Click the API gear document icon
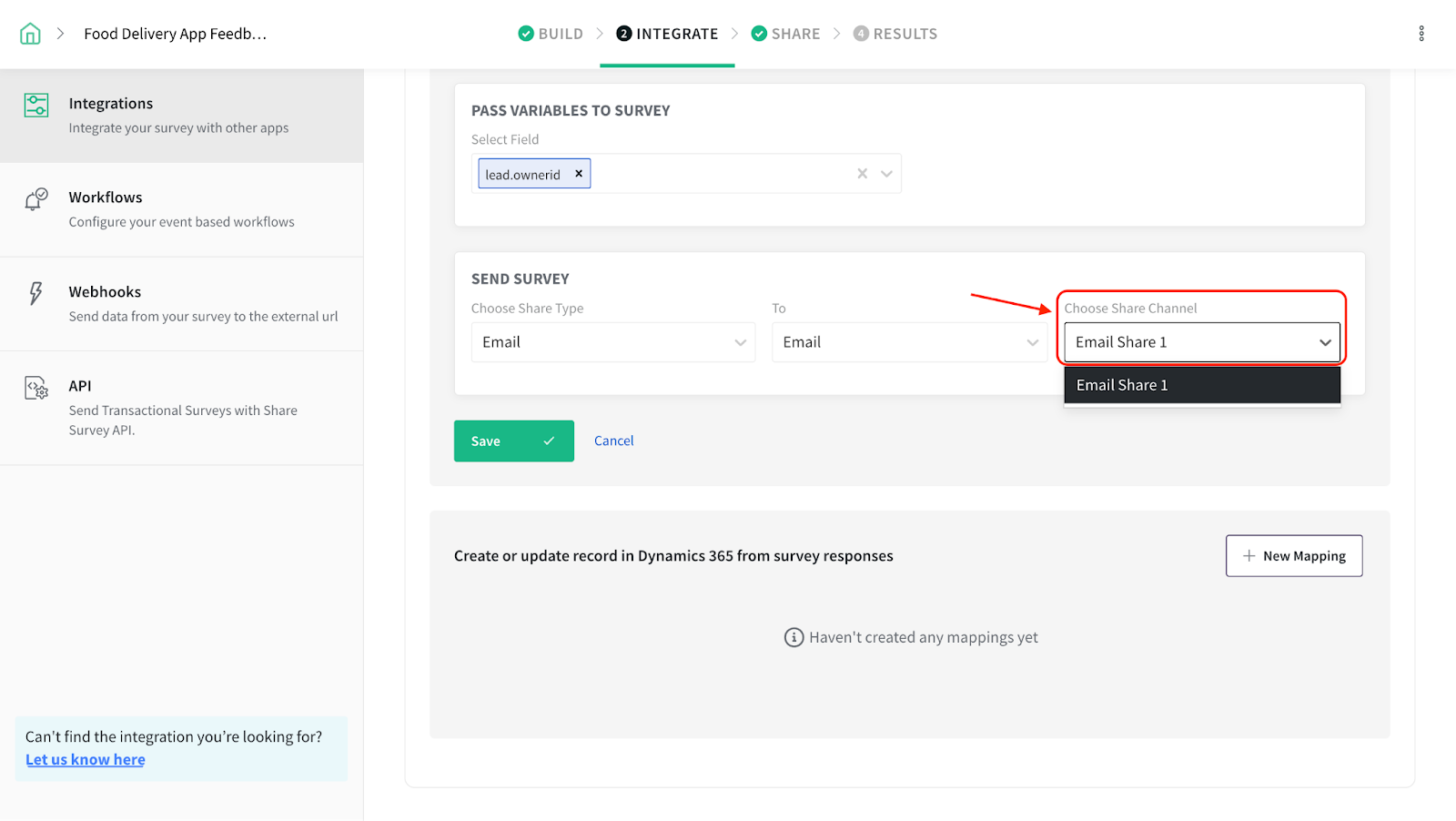Screen dimensions: 1456x821 pos(36,388)
